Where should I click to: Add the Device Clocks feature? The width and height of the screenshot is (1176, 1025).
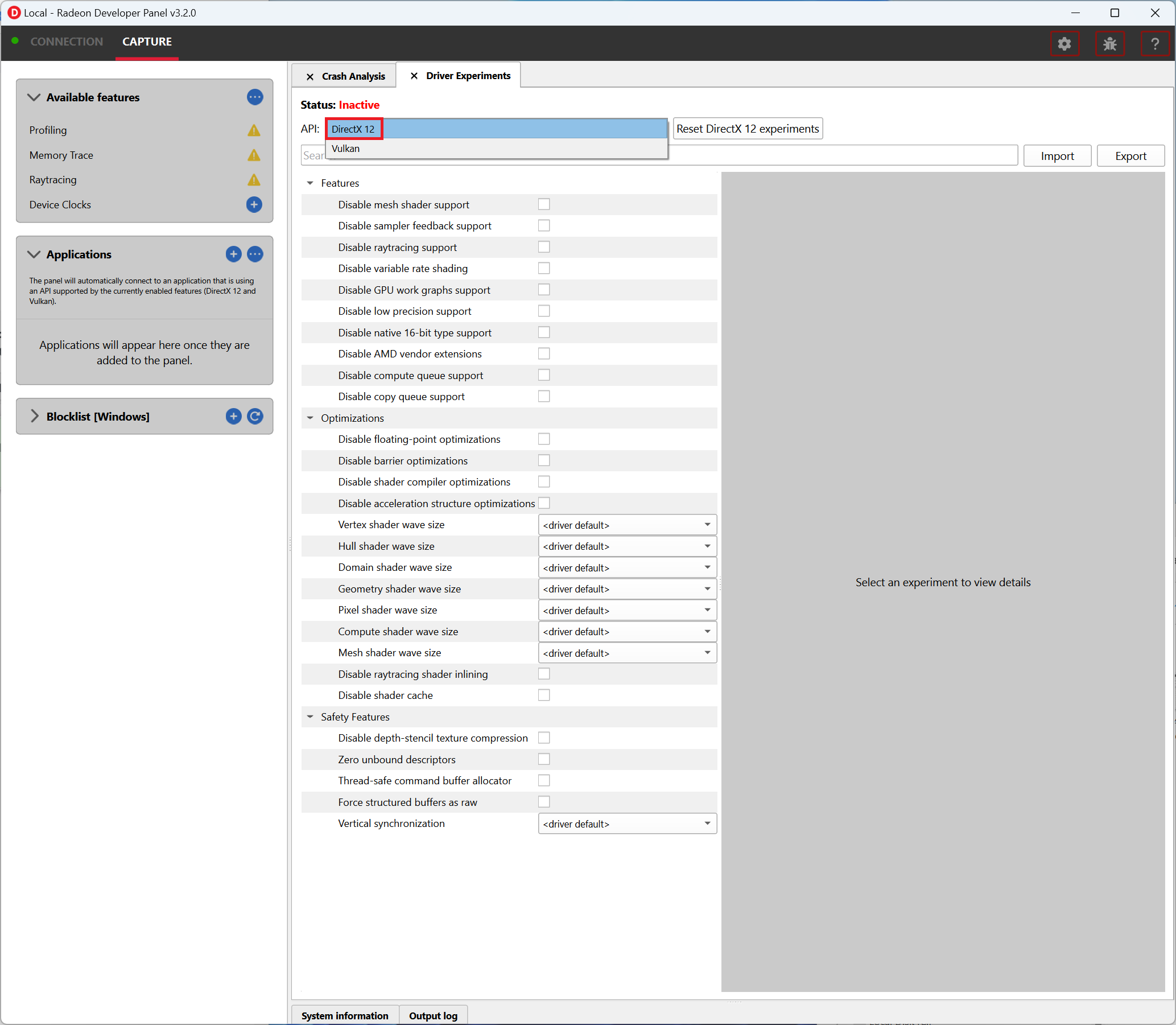pyautogui.click(x=254, y=204)
